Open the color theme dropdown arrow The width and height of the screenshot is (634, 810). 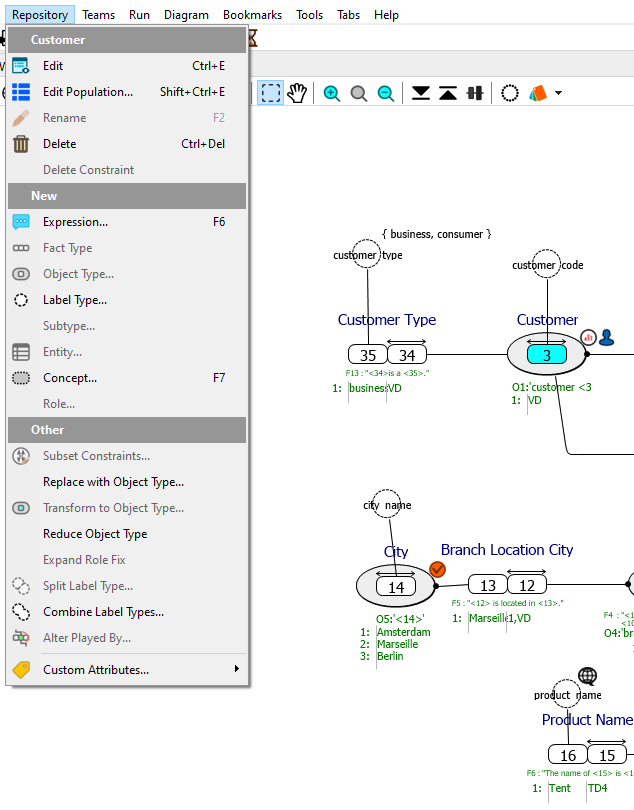(558, 93)
